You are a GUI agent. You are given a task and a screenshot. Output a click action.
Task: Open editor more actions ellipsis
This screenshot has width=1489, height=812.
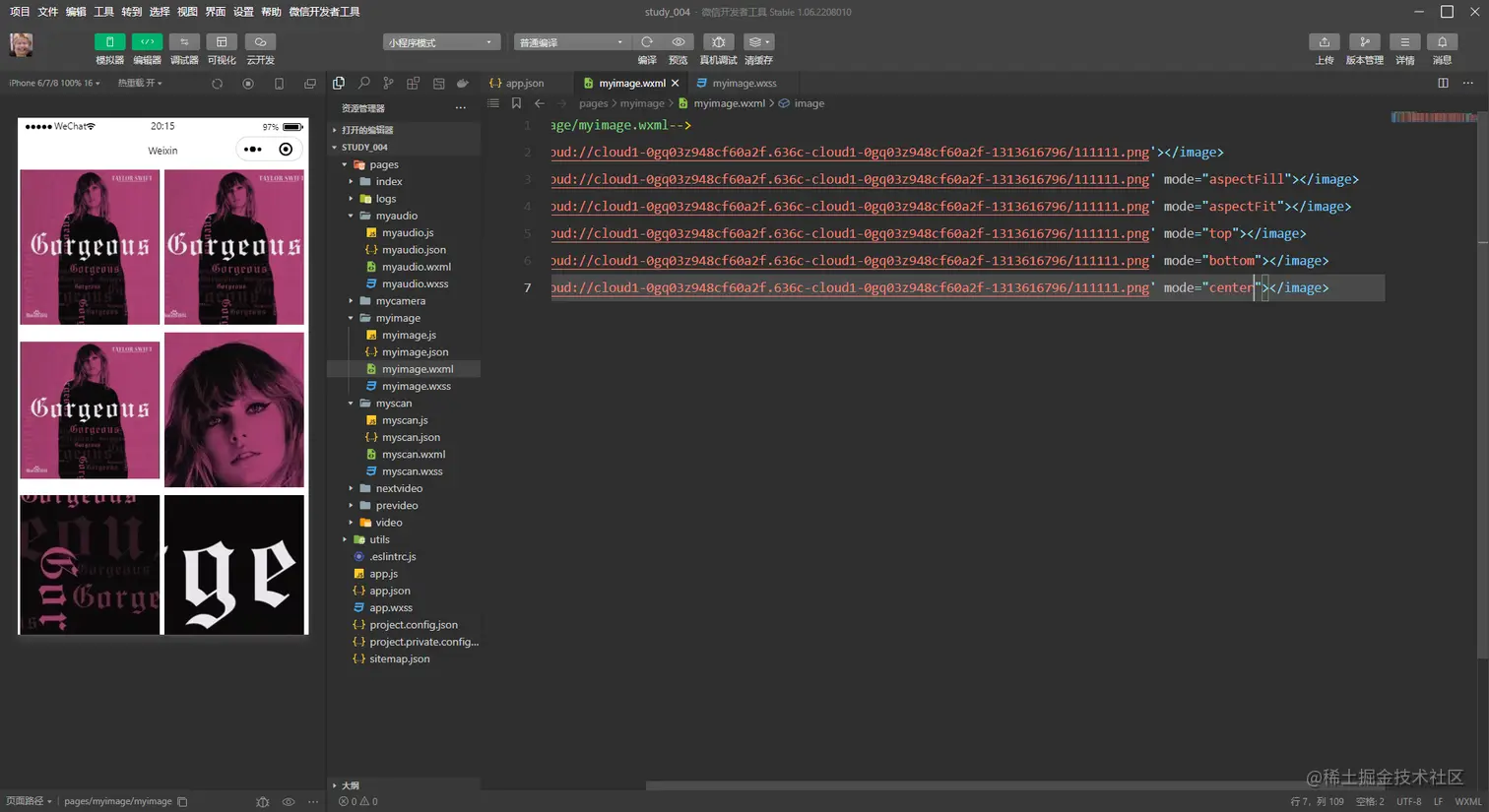pyautogui.click(x=1468, y=84)
